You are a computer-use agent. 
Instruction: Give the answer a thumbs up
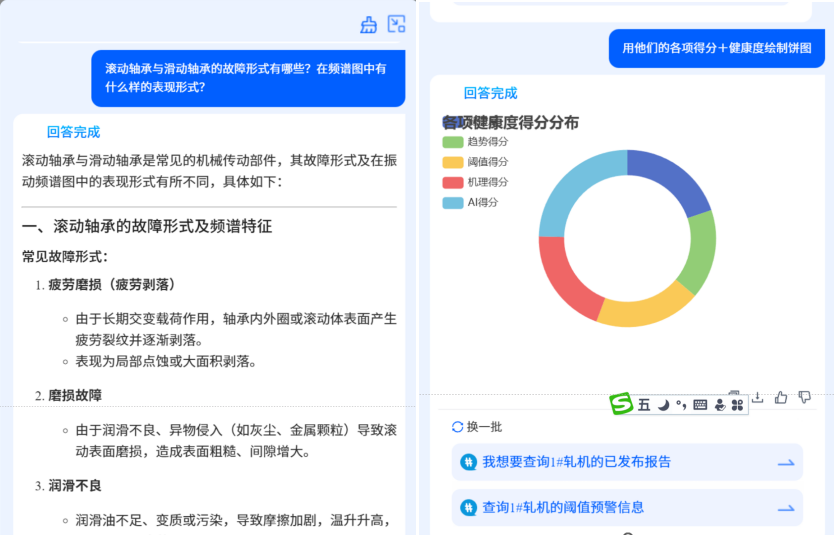(781, 397)
